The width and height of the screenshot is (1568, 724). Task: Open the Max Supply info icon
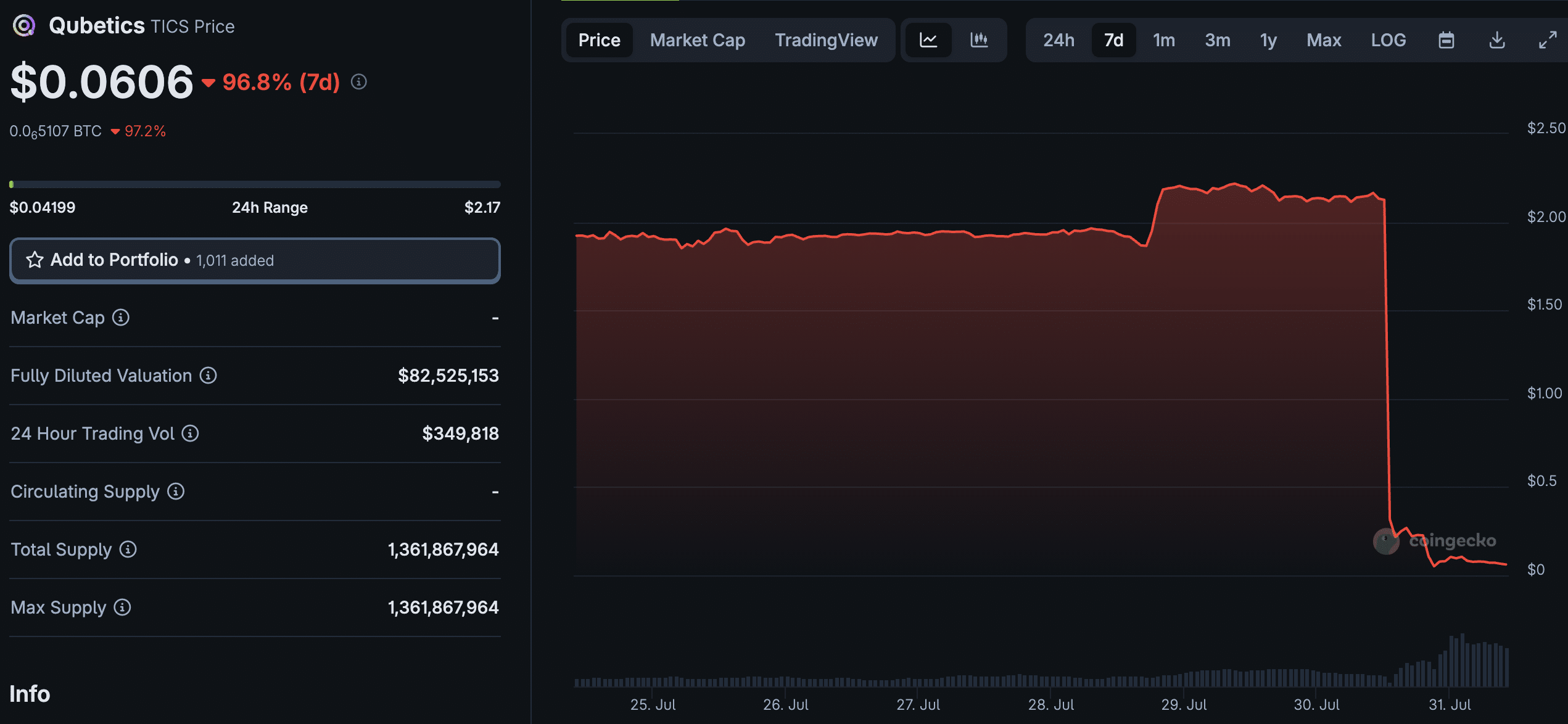(123, 607)
